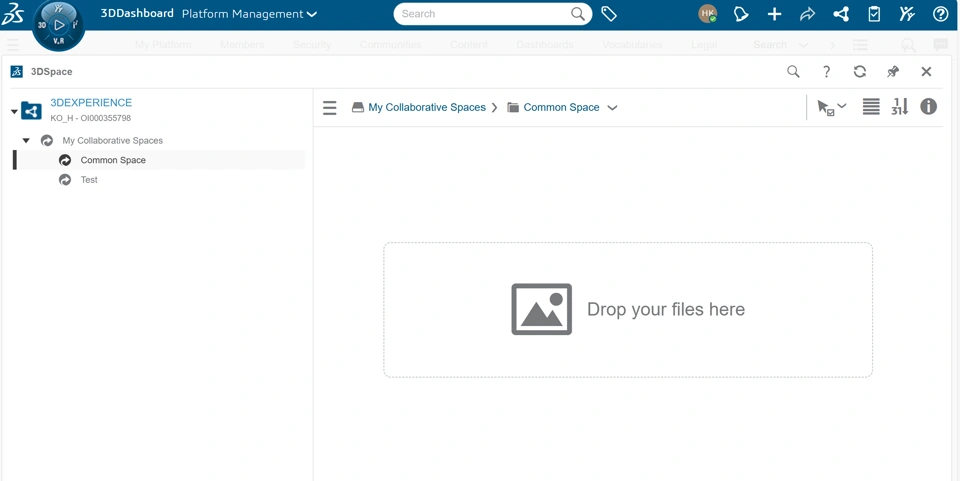Image resolution: width=960 pixels, height=481 pixels.
Task: Switch to the Members tab
Action: tap(242, 45)
